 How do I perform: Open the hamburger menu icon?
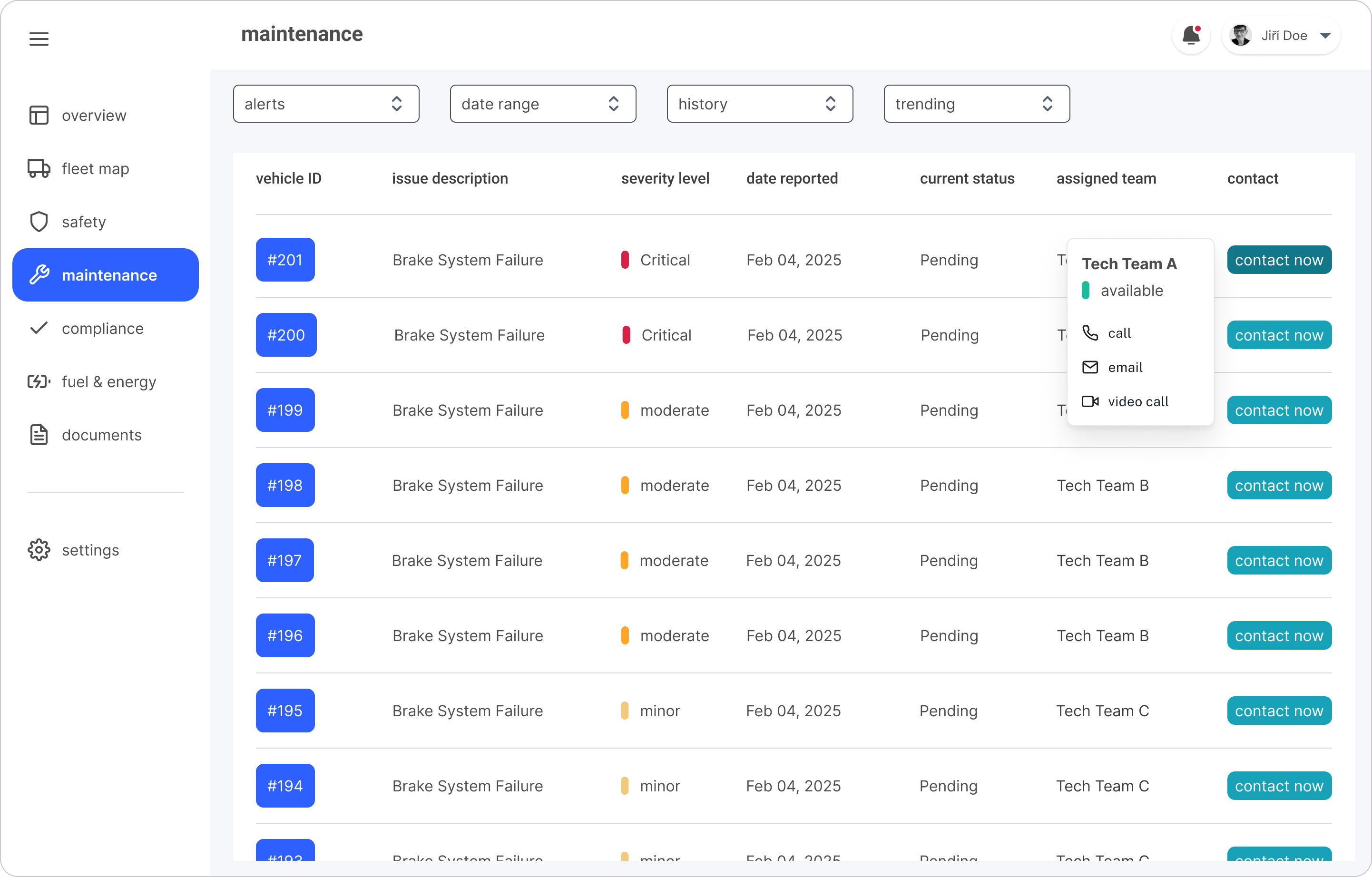(39, 39)
